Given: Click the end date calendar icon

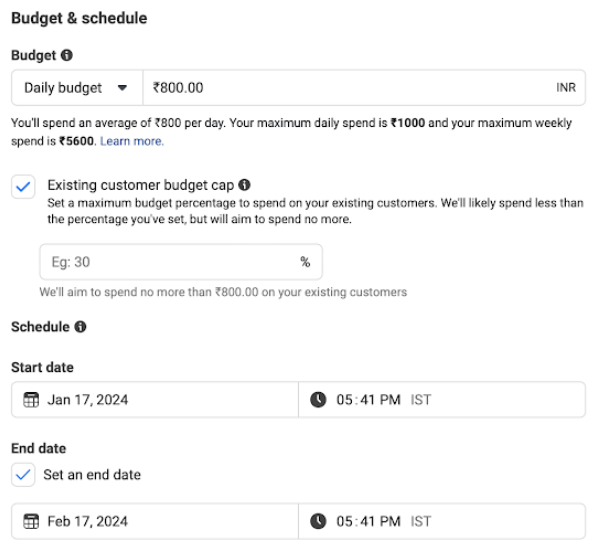Looking at the screenshot, I should (31, 521).
